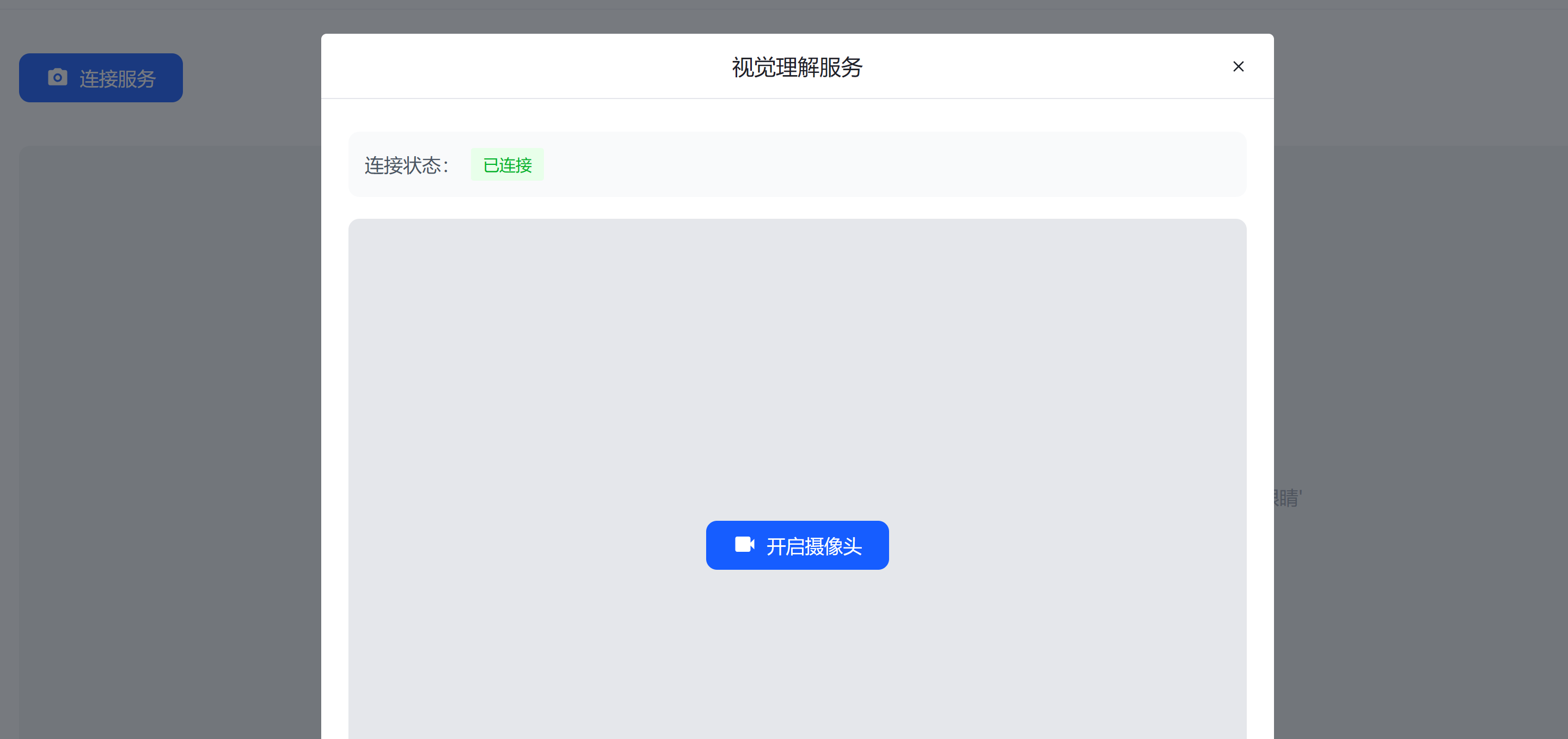Screen dimensions: 1568x739
Task: Click the video camera icon
Action: [x=744, y=544]
